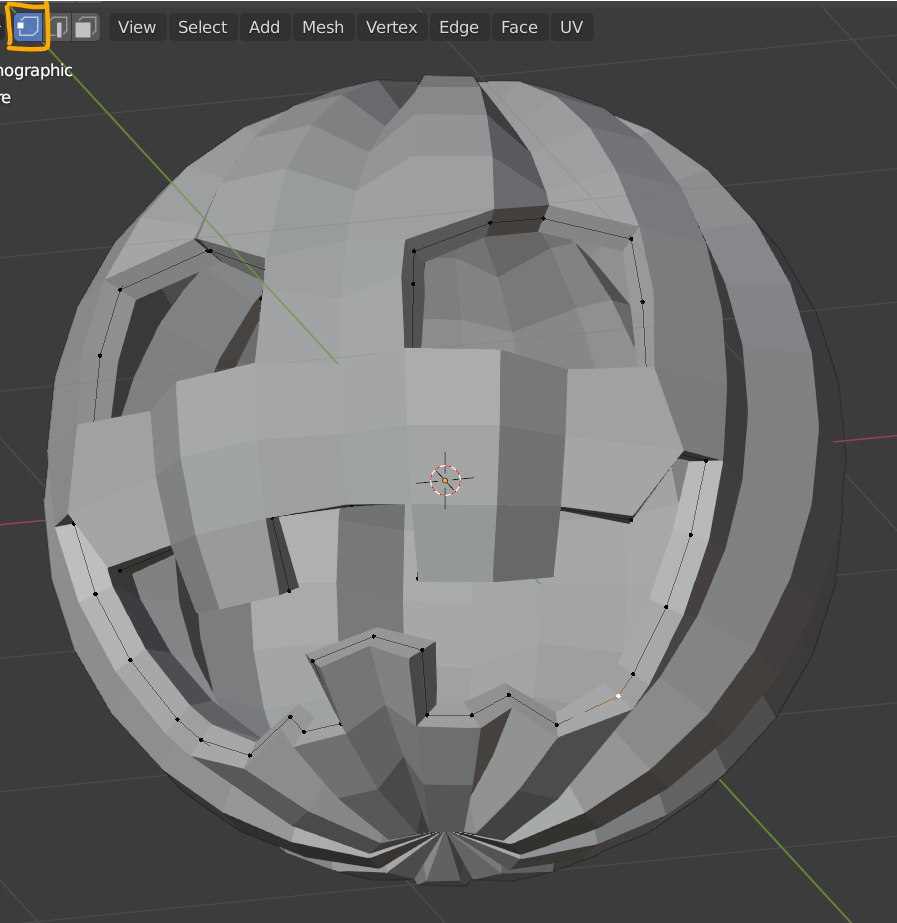This screenshot has height=923, width=897.
Task: Click the 3D cursor at the sphere center
Action: 444,480
